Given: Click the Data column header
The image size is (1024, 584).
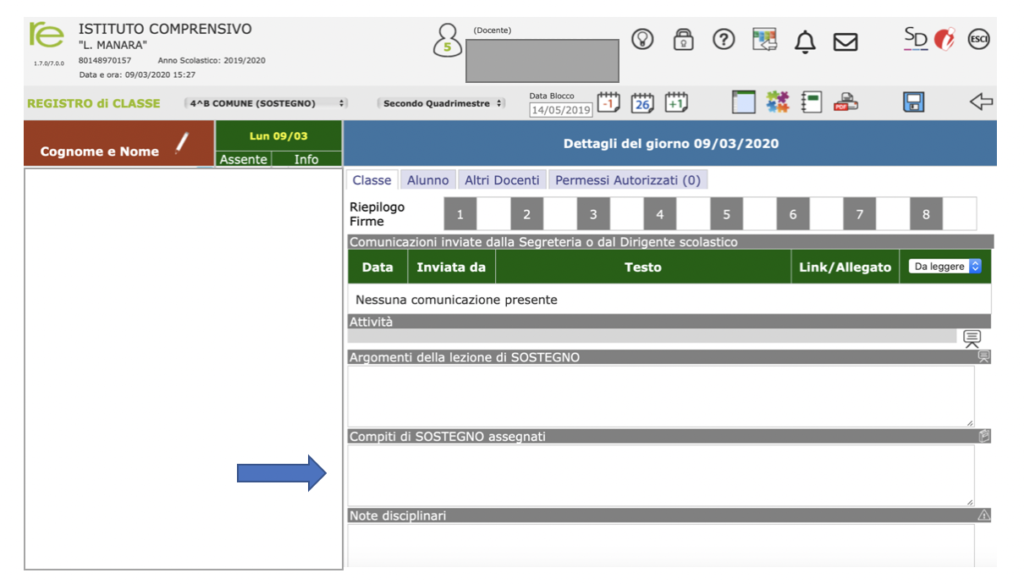Looking at the screenshot, I should 377,267.
